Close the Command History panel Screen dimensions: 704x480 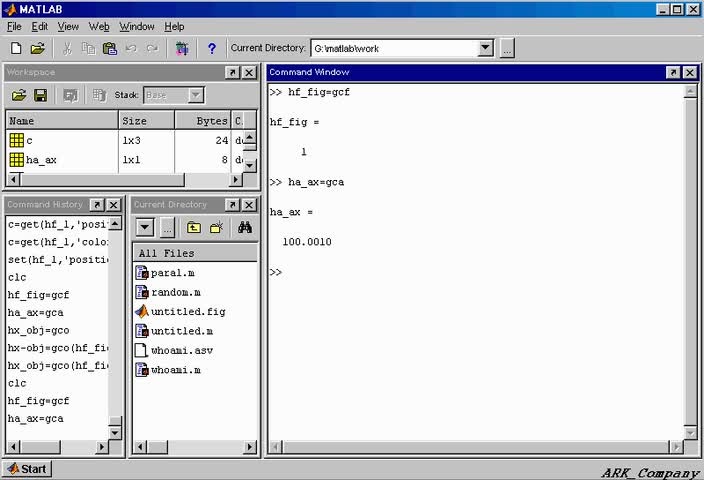tap(114, 205)
